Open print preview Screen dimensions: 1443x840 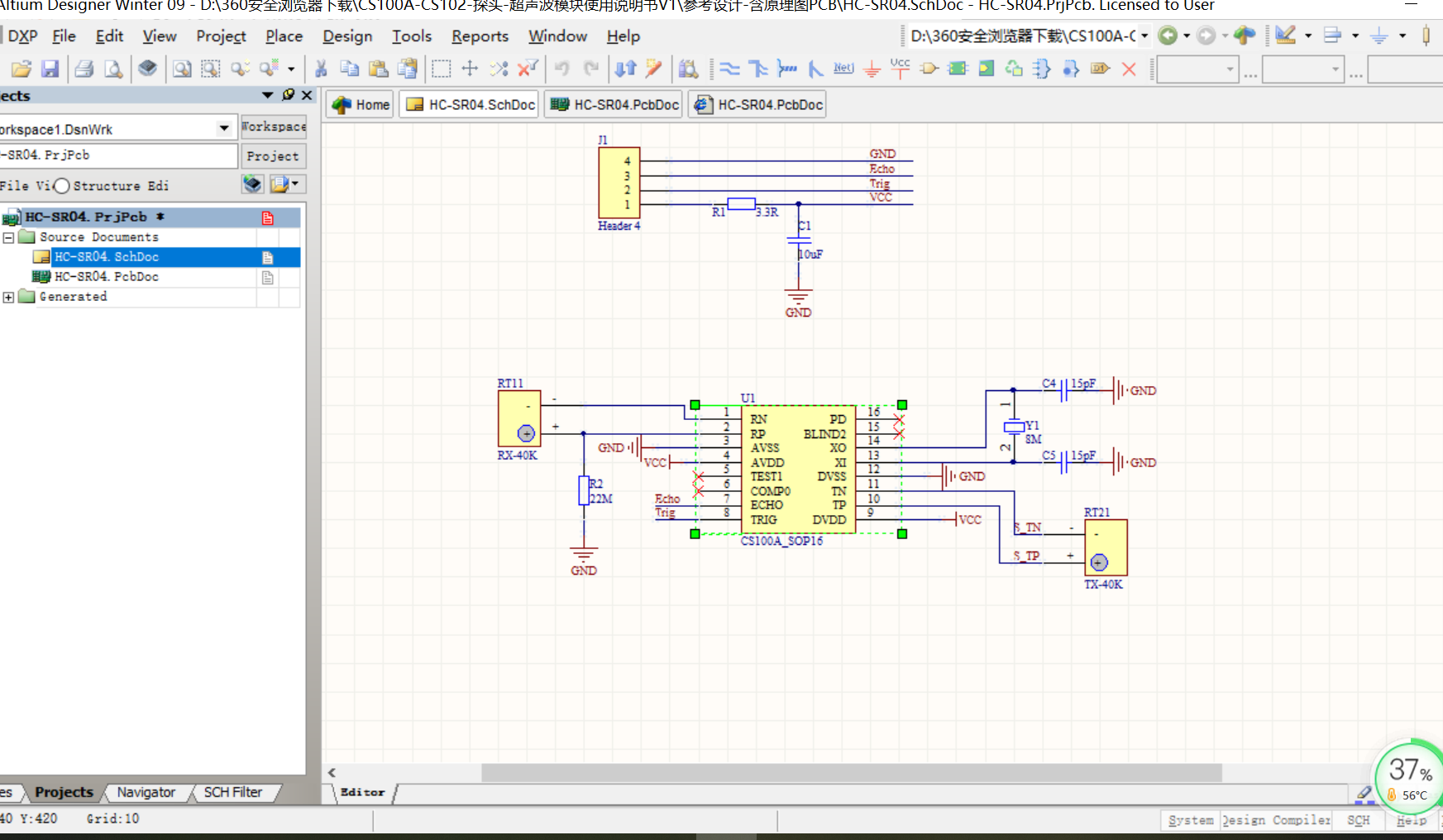113,69
